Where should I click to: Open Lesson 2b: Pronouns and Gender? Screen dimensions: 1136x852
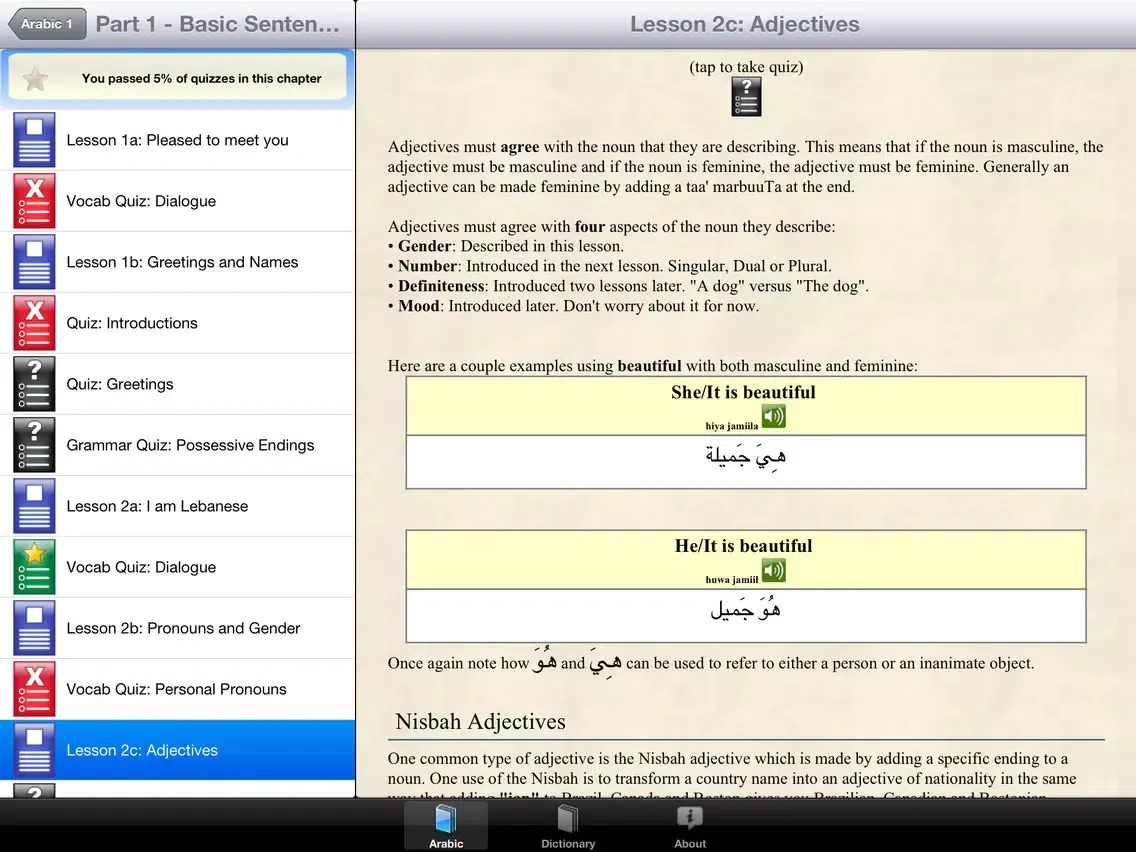pos(178,627)
